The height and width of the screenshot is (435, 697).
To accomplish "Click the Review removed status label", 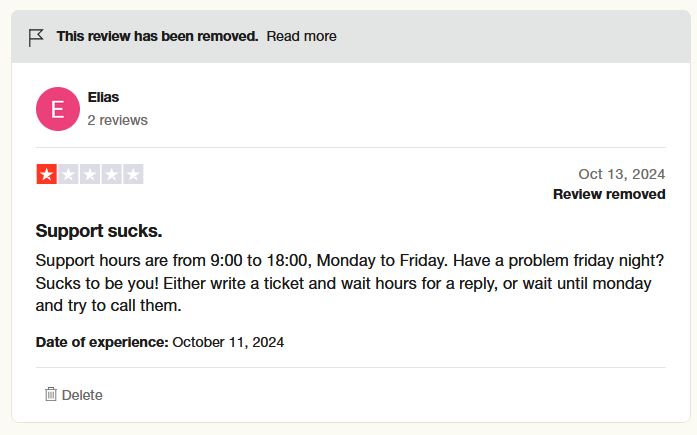I will coord(609,194).
